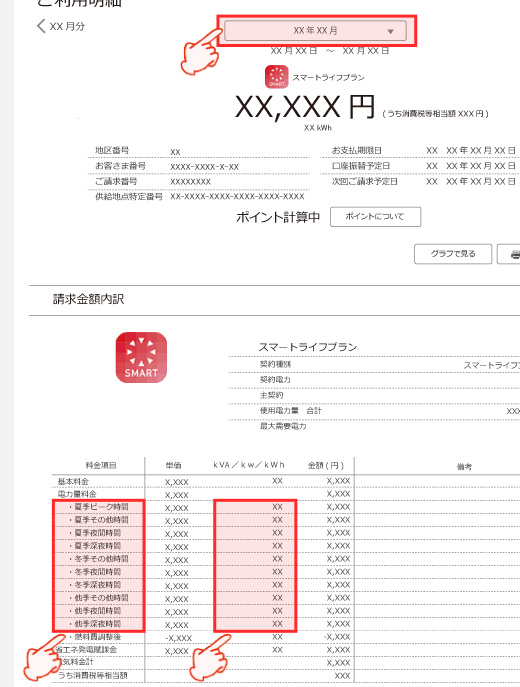Select the 他季夜間時間 row label

pos(95,610)
